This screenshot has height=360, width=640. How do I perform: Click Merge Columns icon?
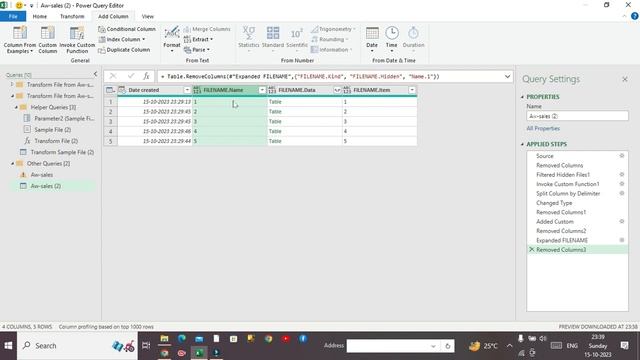pyautogui.click(x=187, y=29)
